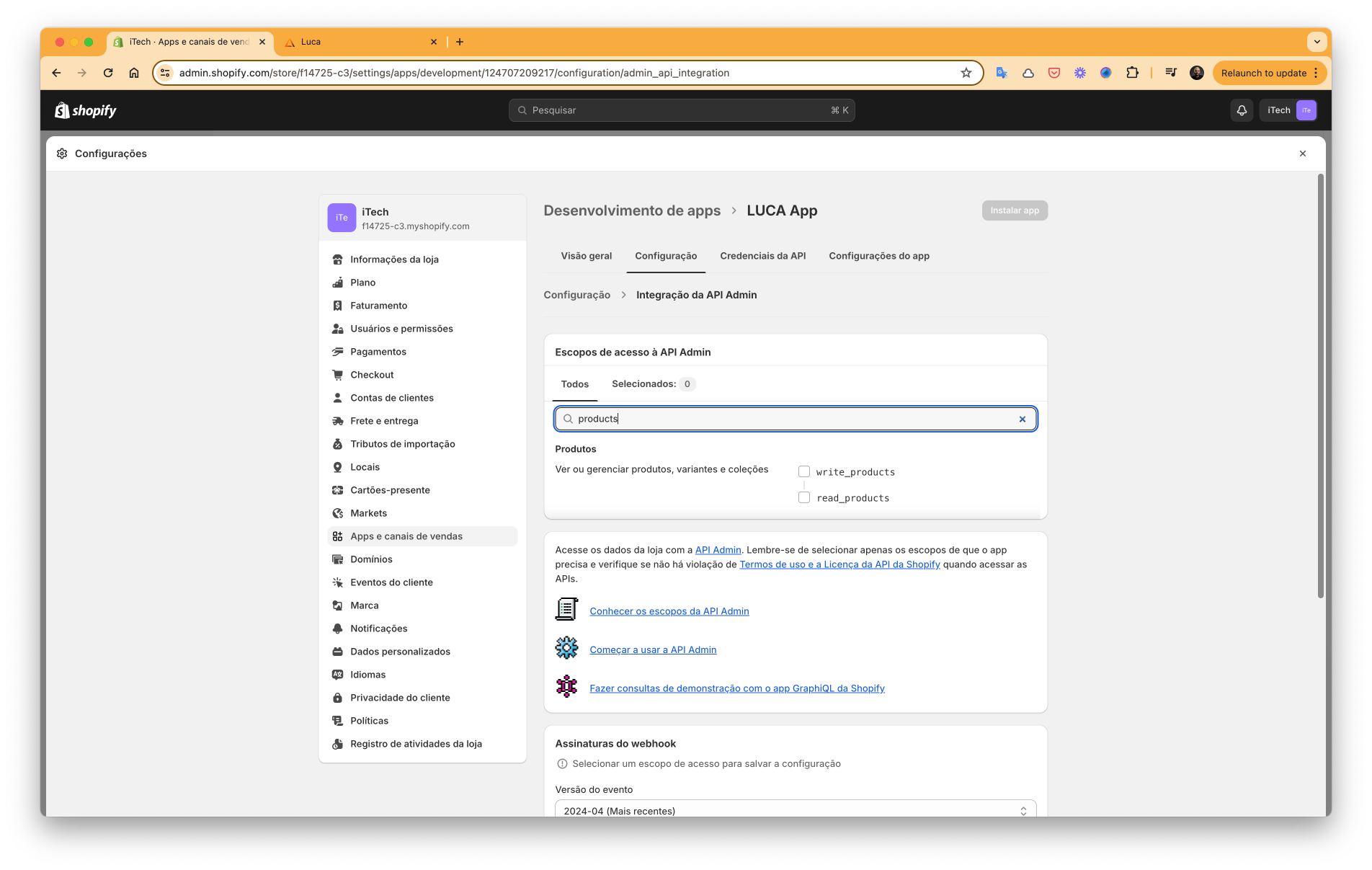Clear the scope search with X icon
The height and width of the screenshot is (870, 1372).
[1022, 419]
